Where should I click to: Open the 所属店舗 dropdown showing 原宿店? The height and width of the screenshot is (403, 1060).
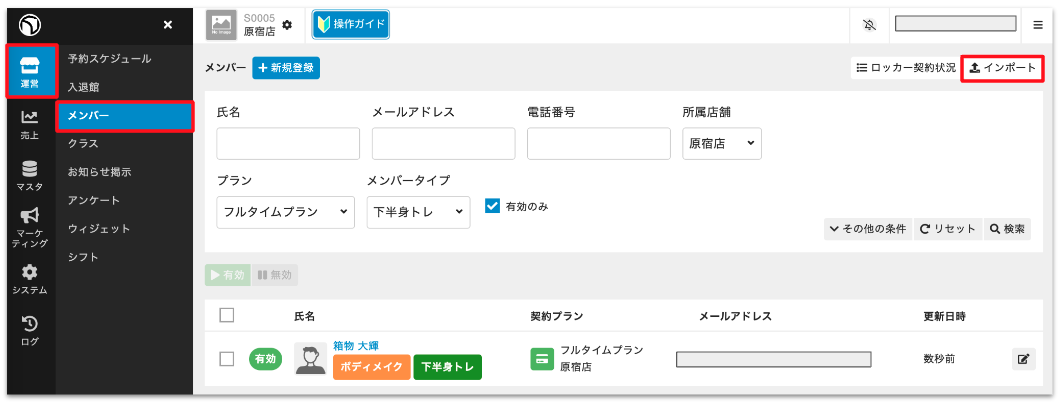point(722,144)
